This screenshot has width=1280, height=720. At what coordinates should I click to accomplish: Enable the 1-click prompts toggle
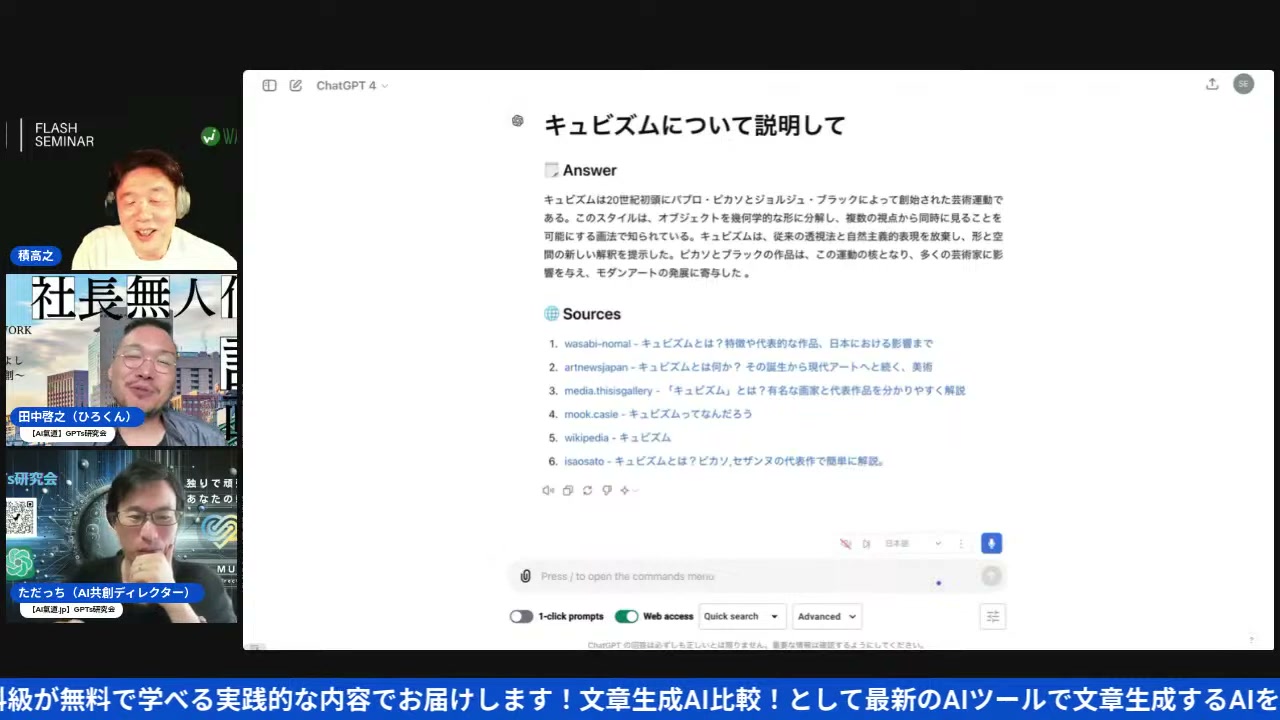(521, 616)
